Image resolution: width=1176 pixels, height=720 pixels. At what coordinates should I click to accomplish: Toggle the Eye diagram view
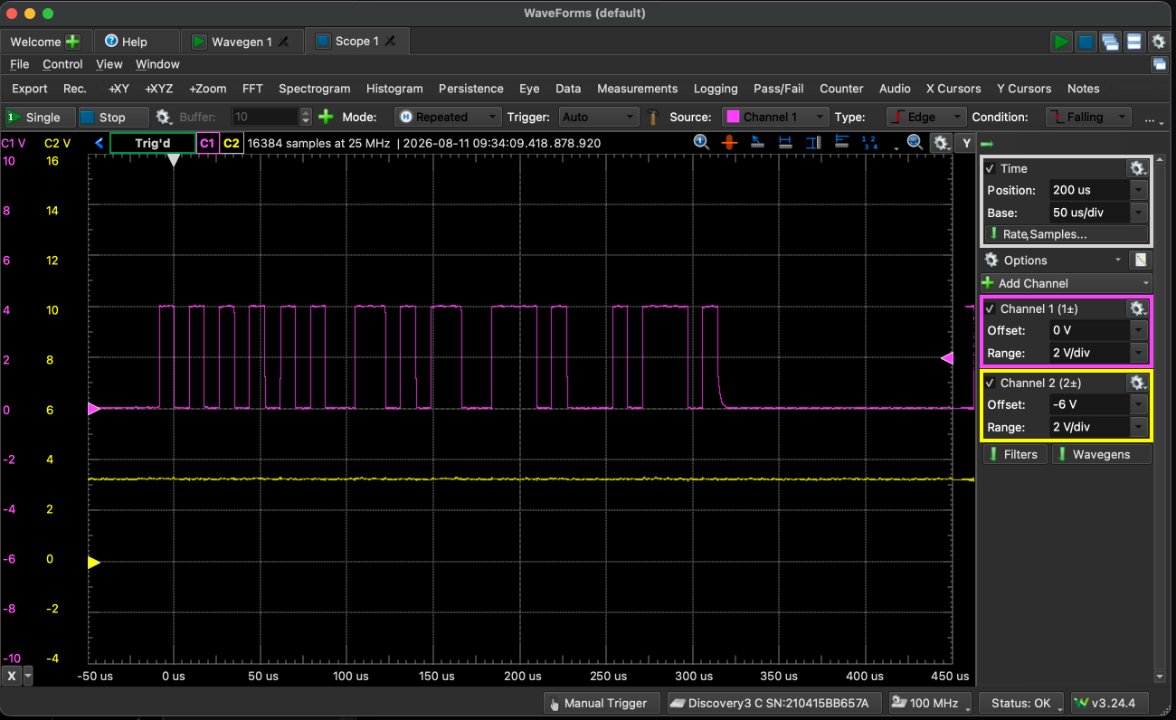pyautogui.click(x=529, y=88)
